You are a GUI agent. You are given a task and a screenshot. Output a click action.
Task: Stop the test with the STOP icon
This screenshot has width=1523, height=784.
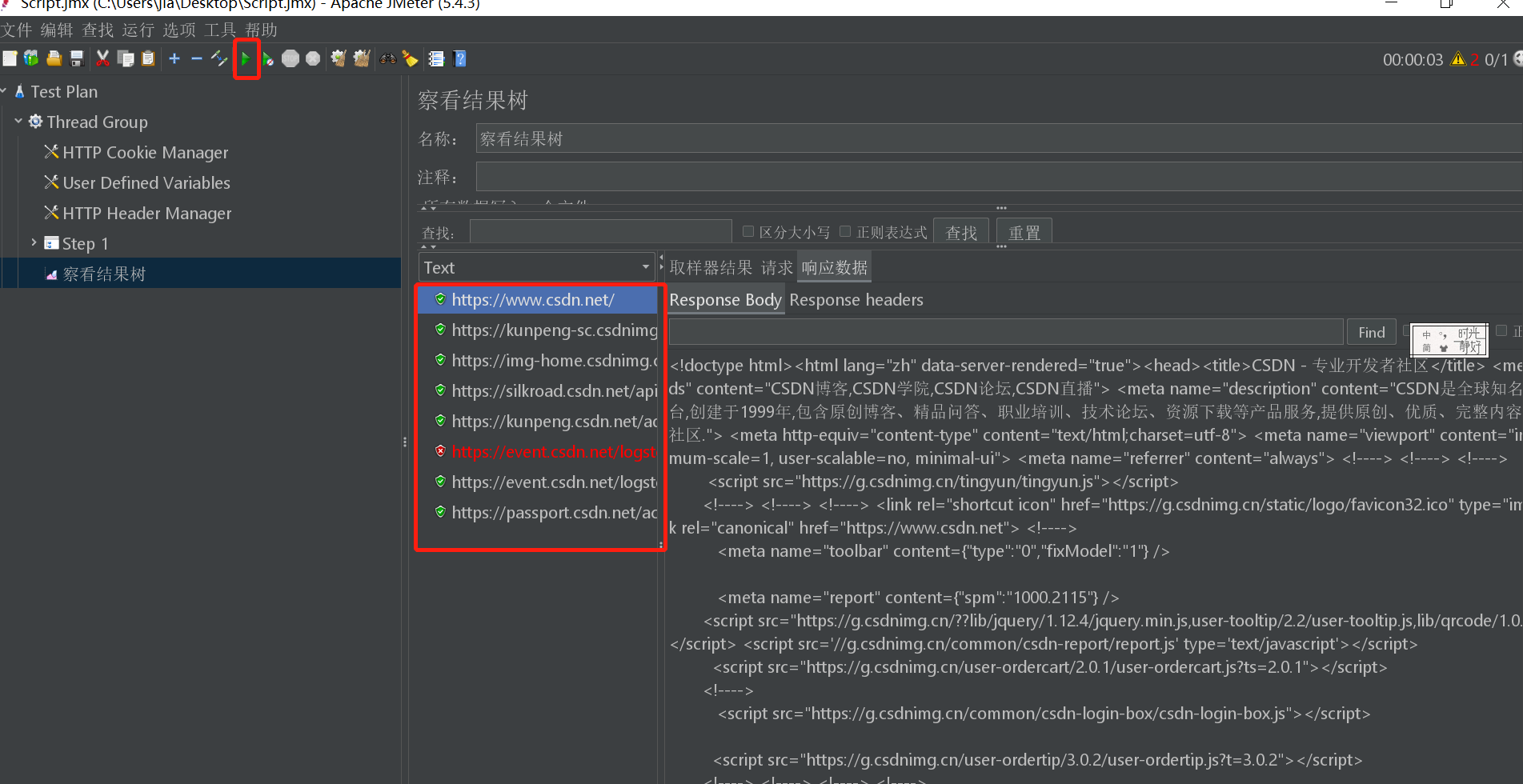coord(291,58)
